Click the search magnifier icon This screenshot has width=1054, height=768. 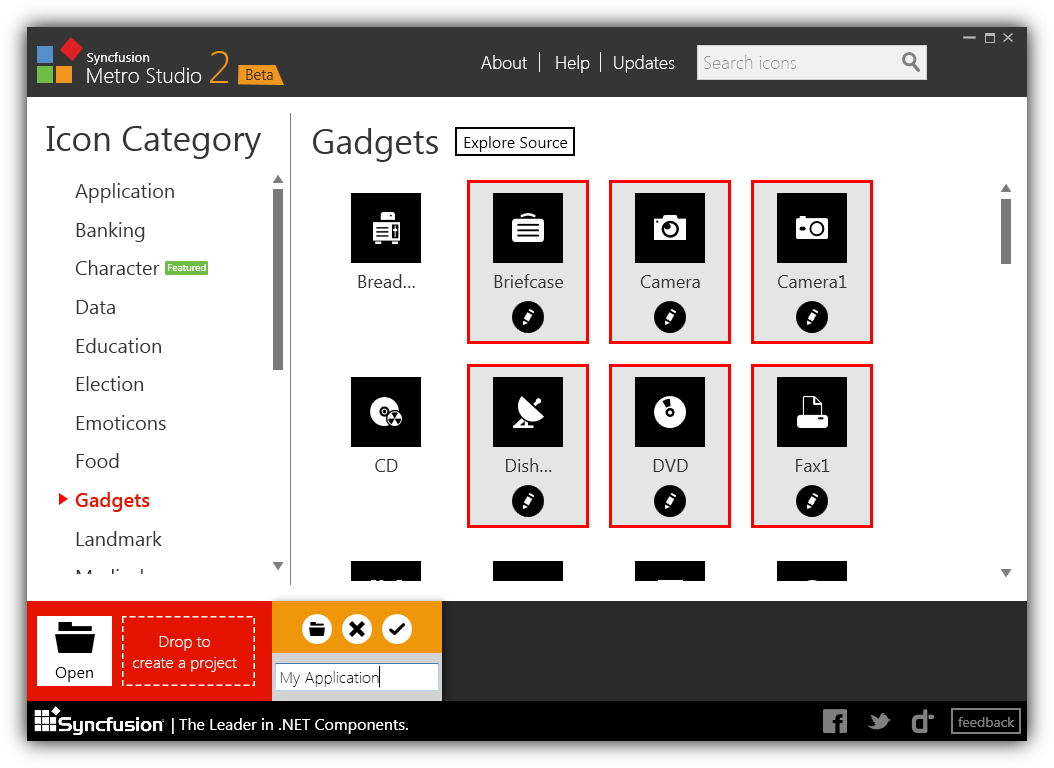910,62
